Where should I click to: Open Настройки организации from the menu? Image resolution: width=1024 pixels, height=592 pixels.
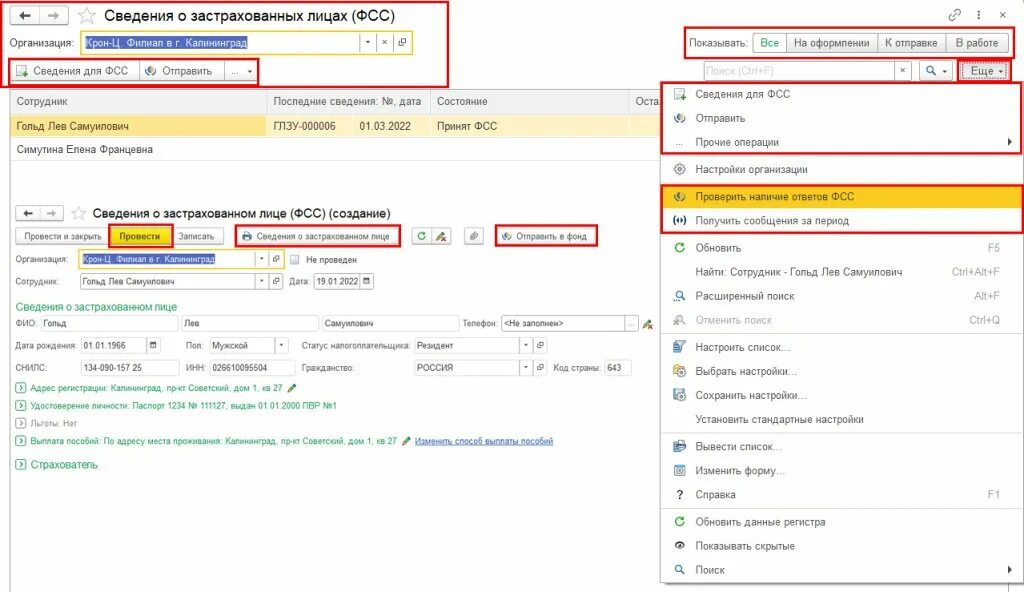point(841,169)
